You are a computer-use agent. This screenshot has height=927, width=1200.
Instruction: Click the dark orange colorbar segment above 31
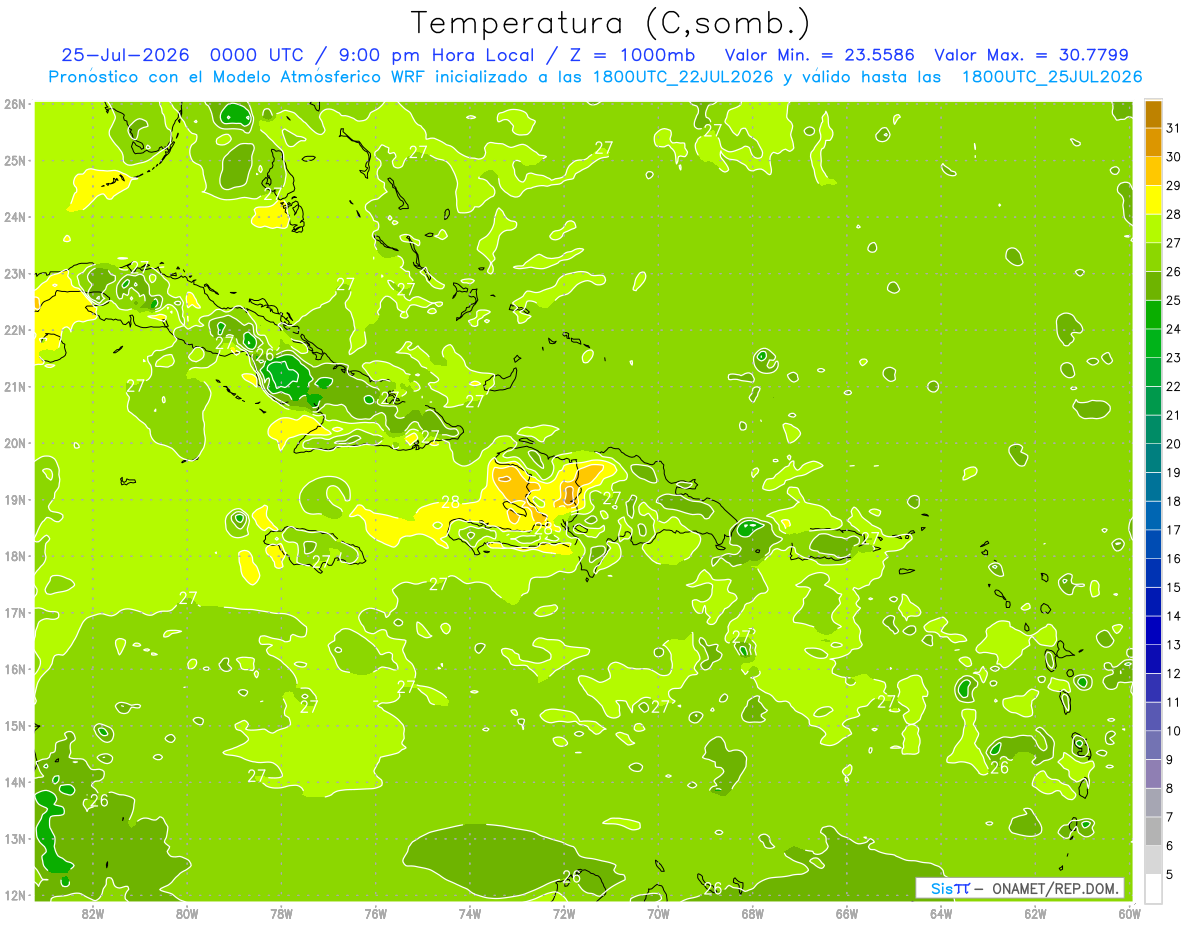click(1153, 114)
